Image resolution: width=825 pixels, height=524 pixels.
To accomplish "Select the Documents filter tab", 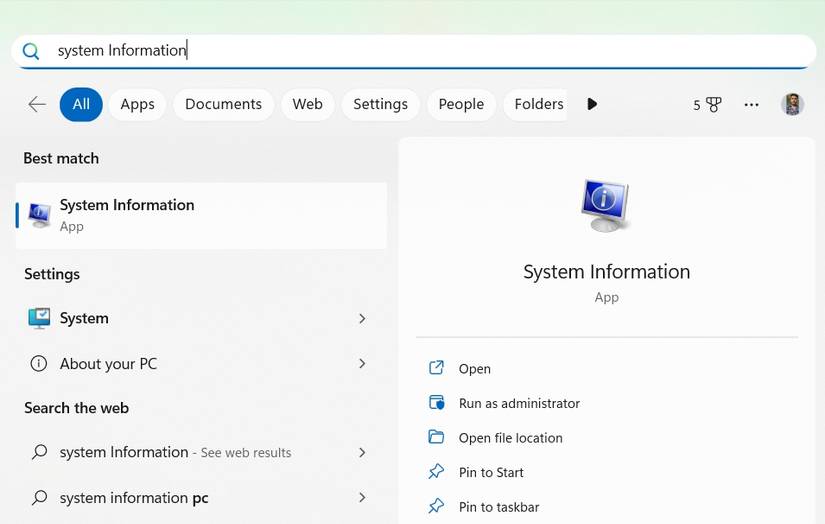I will click(223, 104).
